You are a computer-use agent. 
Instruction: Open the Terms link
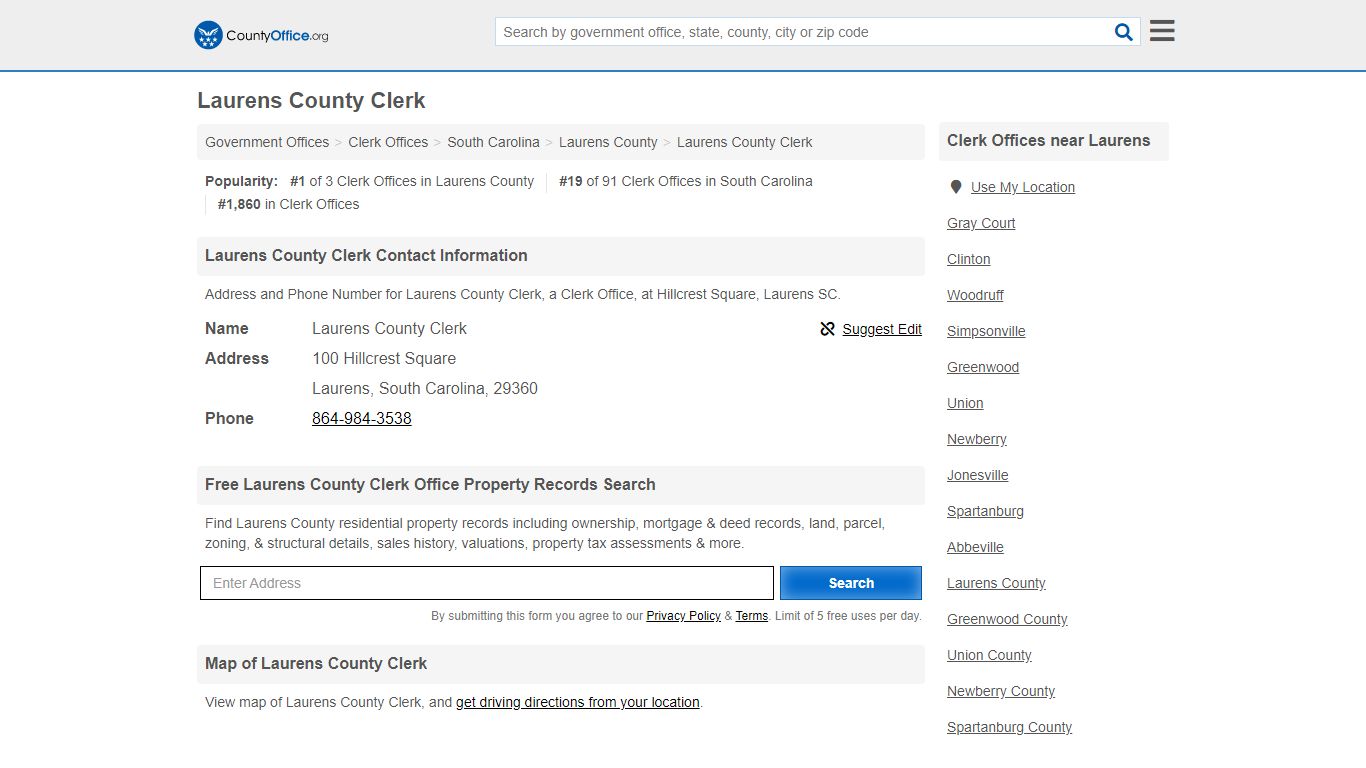752,616
